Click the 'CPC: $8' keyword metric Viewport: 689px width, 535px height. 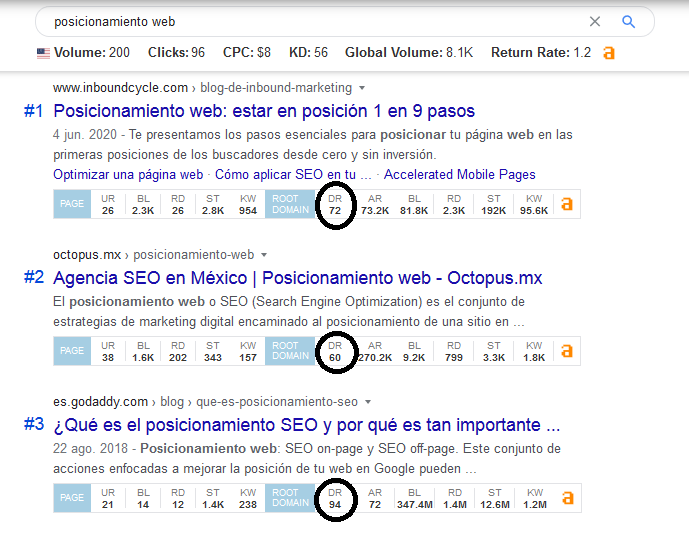(247, 53)
